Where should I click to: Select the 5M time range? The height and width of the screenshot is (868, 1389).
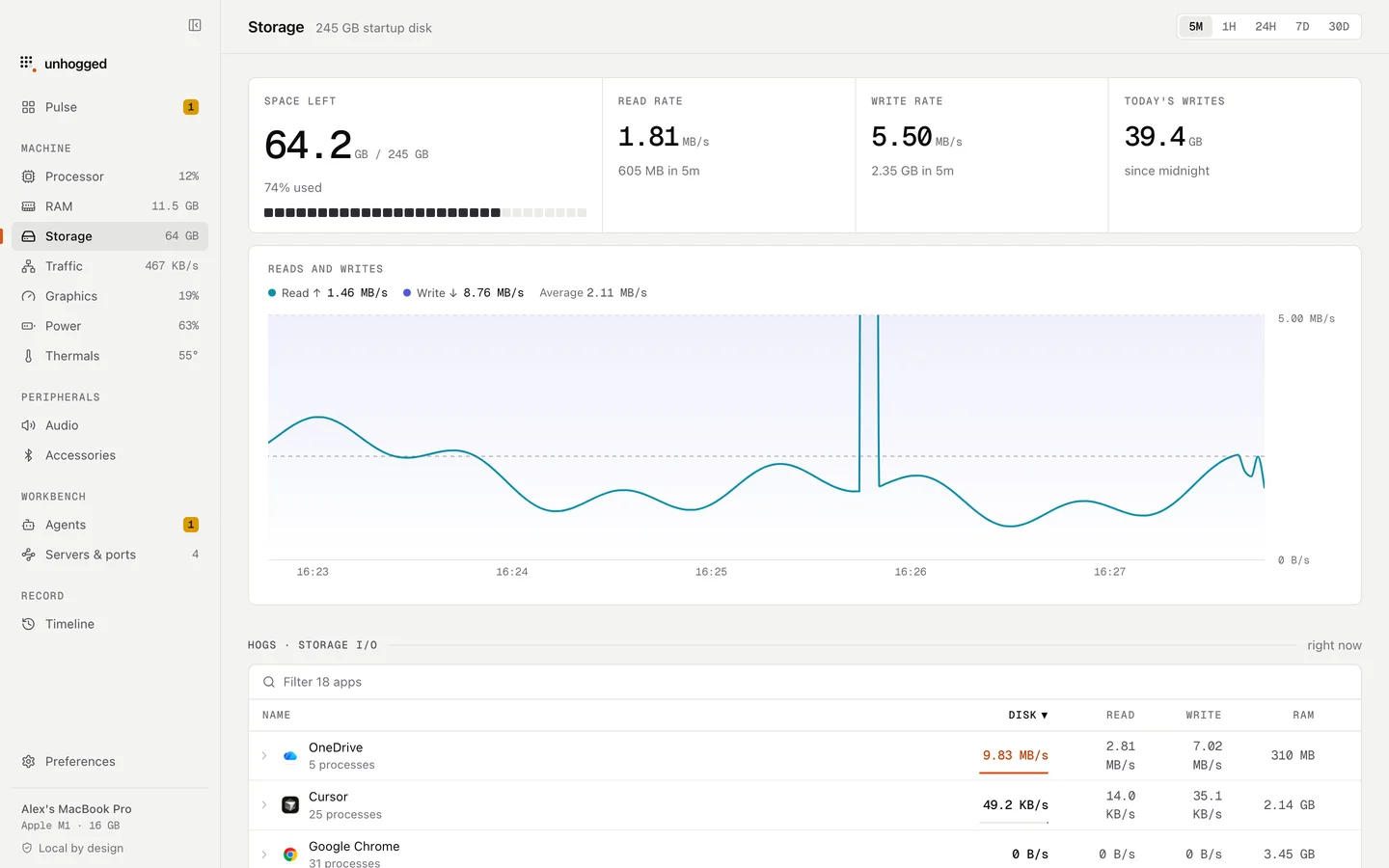tap(1196, 27)
